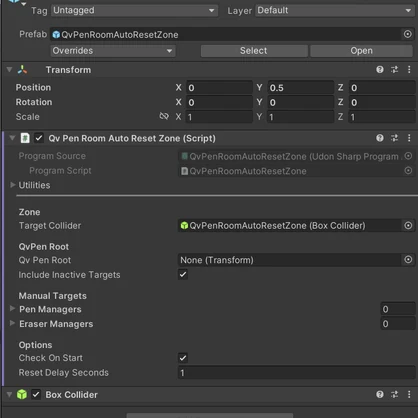Toggle constrained proportions link for Scale
Screen dimensions: 418x418
tap(164, 116)
